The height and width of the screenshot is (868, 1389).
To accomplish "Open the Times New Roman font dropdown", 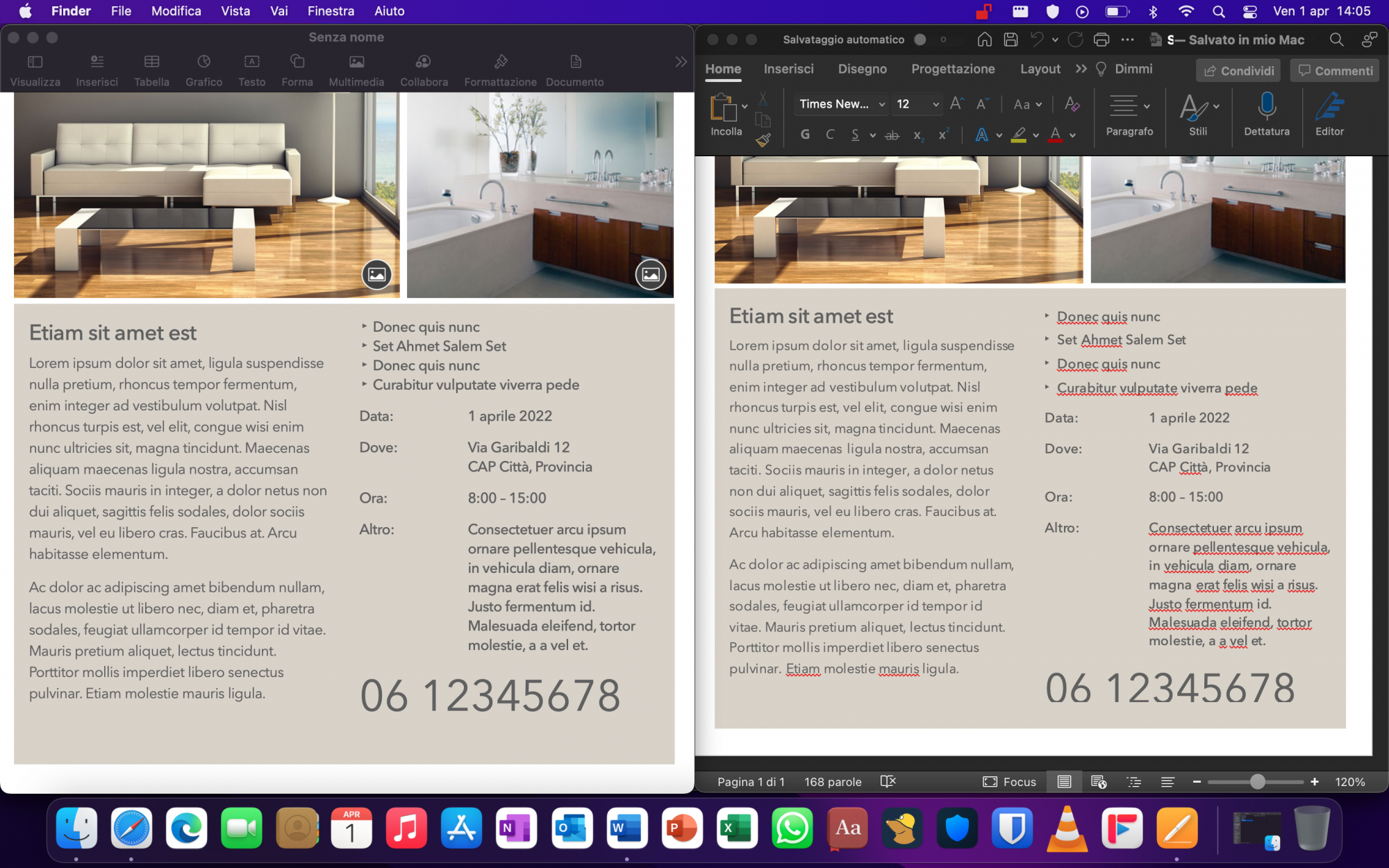I will [x=881, y=104].
